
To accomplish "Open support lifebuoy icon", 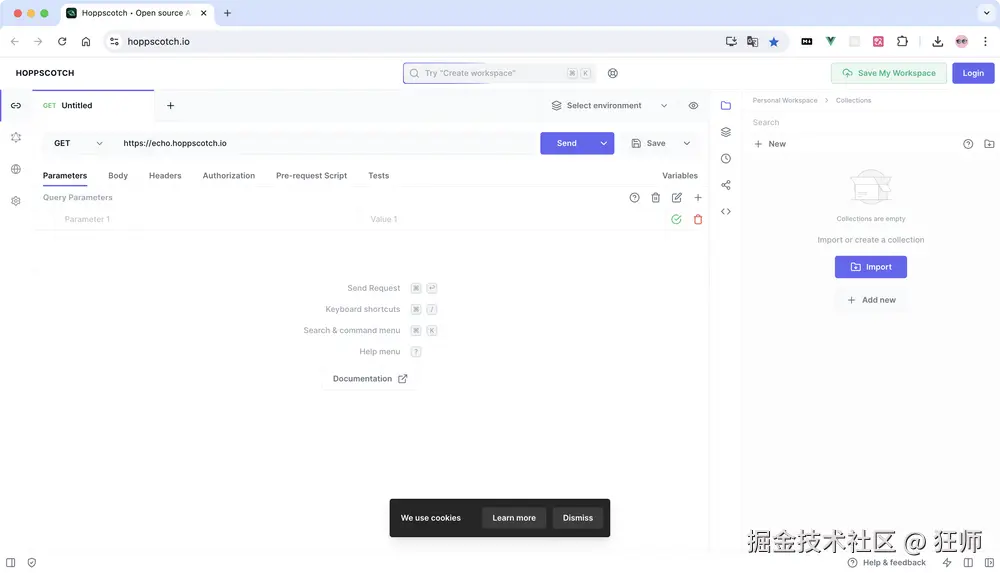I will pos(613,73).
